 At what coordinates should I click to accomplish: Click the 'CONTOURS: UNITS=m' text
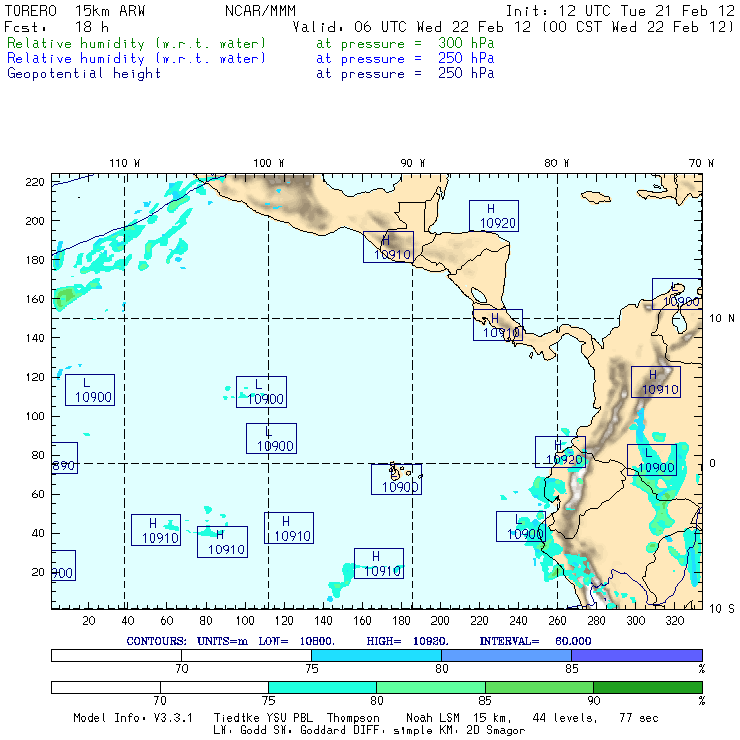coord(186,641)
